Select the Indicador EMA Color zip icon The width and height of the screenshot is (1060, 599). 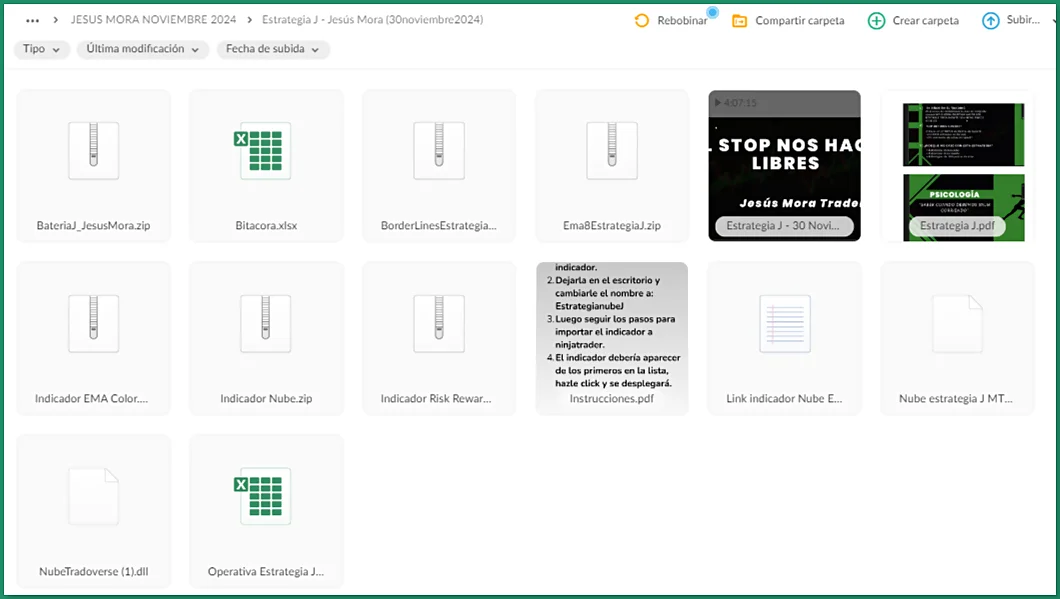(94, 324)
